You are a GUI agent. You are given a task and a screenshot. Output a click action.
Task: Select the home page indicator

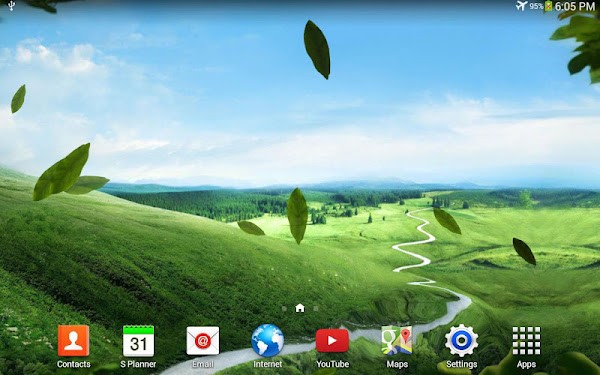point(300,308)
